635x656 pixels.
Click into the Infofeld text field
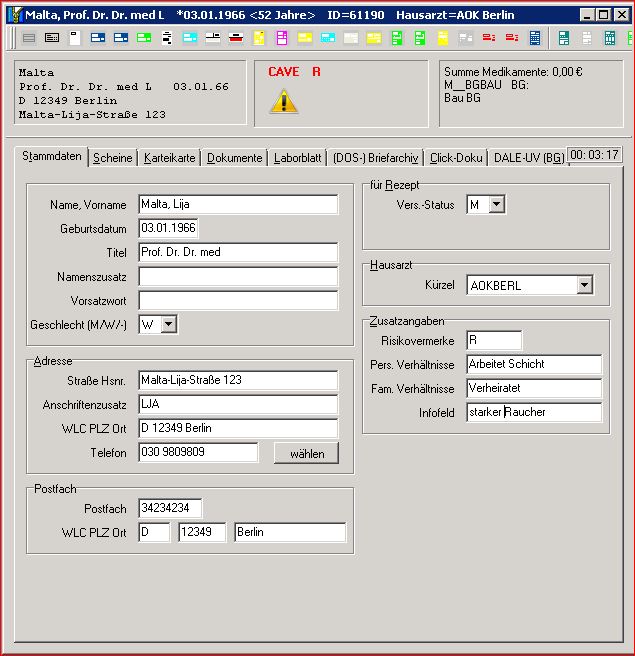[534, 412]
